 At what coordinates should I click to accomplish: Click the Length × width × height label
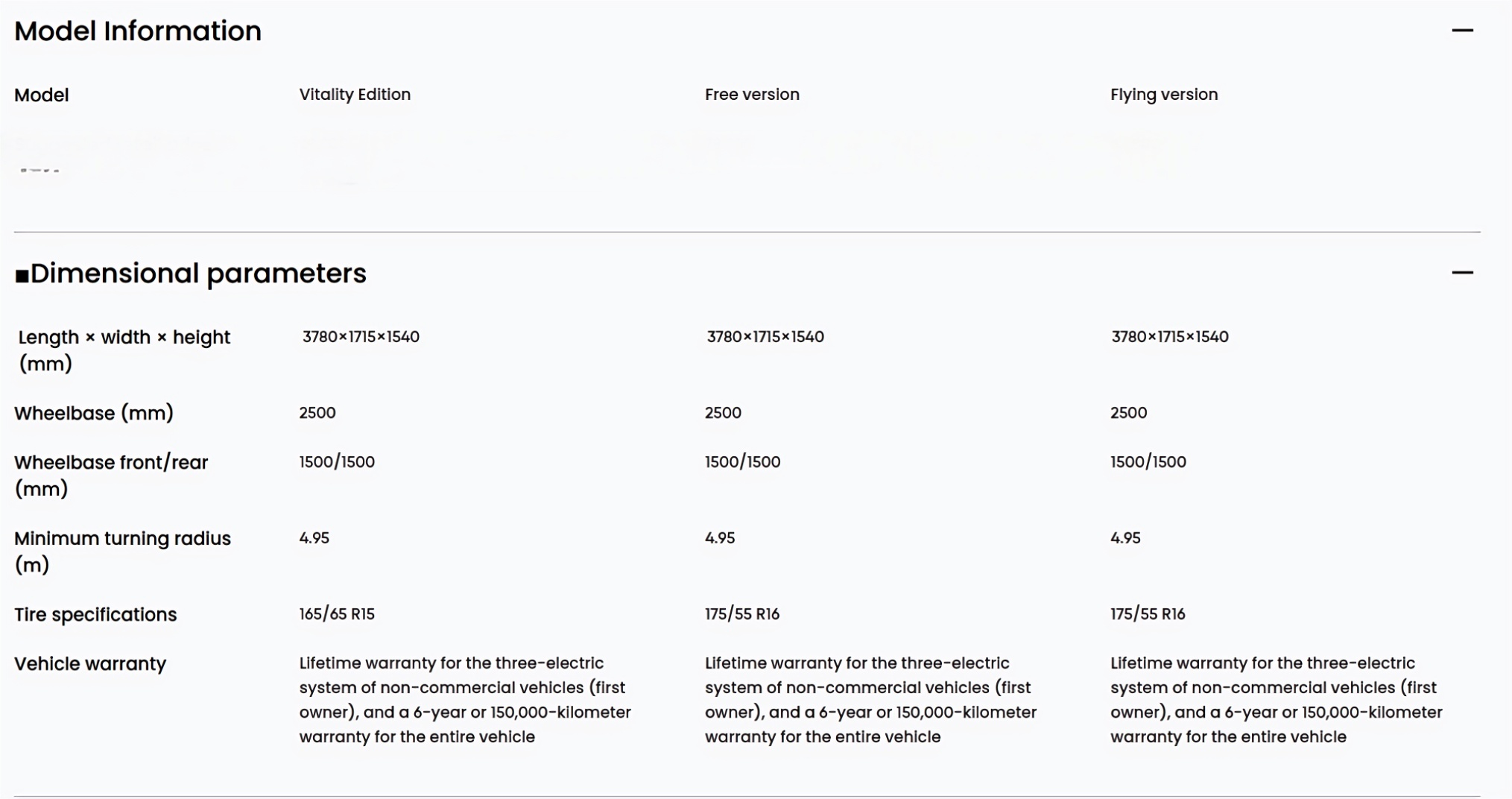(x=124, y=350)
